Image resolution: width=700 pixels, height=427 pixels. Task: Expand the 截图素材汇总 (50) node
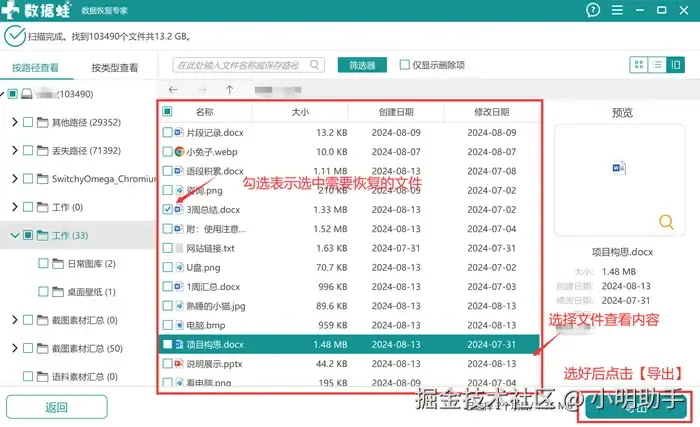pyautogui.click(x=14, y=348)
